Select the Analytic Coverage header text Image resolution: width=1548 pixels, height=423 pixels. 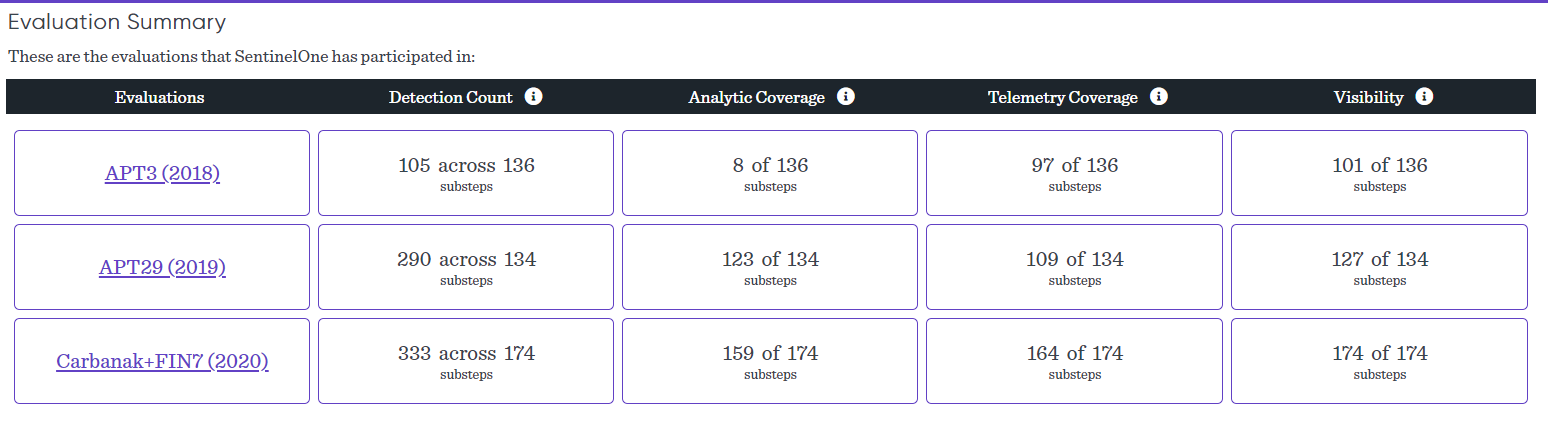point(756,97)
